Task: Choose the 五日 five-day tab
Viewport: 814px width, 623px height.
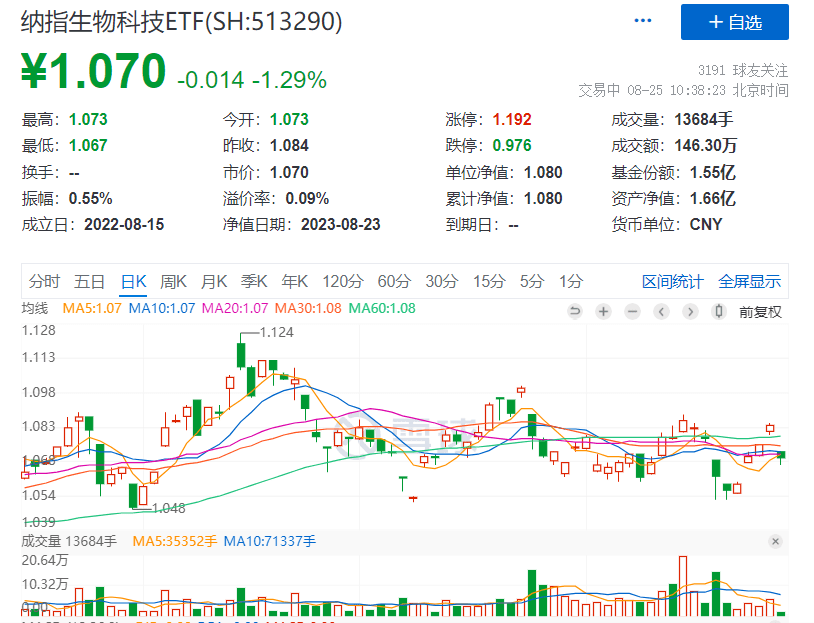Action: point(89,281)
